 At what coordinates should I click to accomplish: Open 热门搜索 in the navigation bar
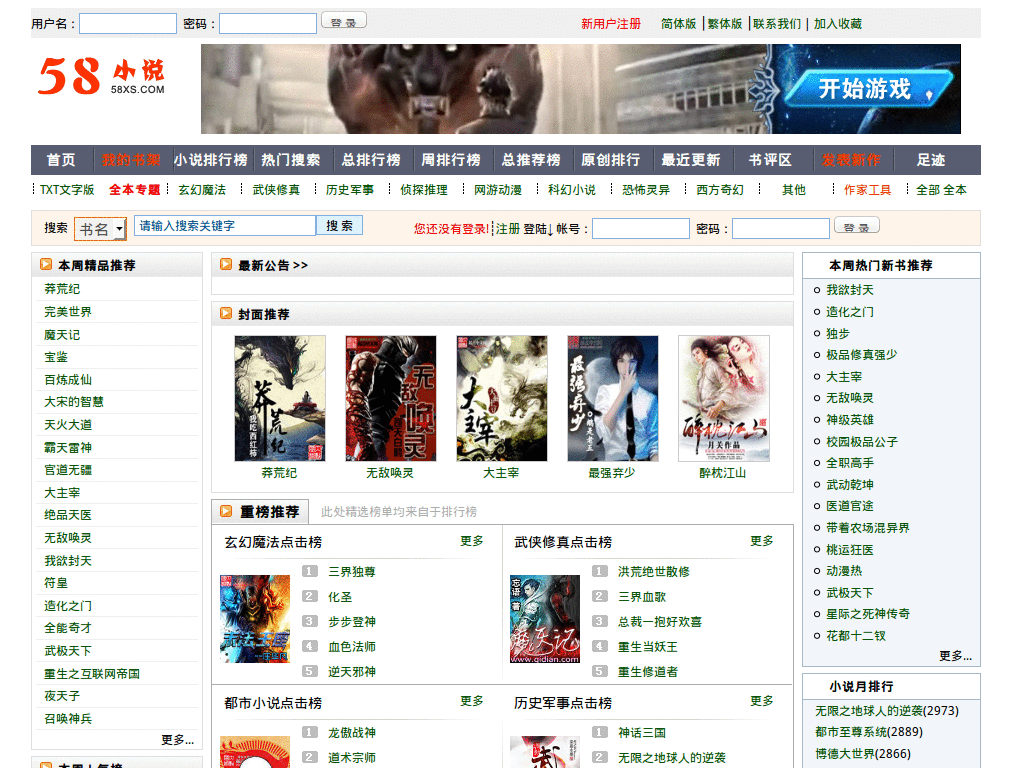(x=291, y=160)
